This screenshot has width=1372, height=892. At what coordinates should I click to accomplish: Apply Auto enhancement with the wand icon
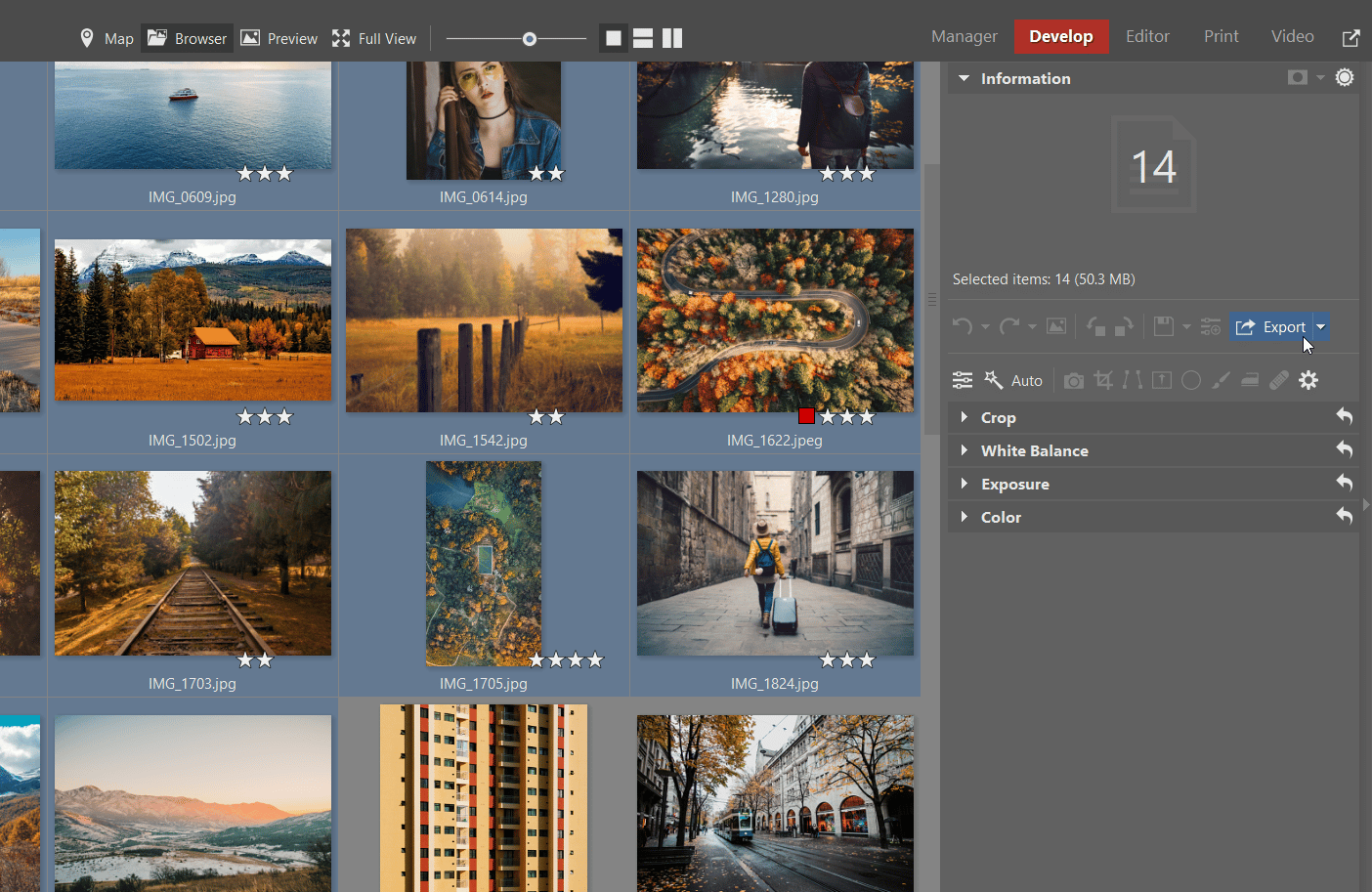pos(994,380)
